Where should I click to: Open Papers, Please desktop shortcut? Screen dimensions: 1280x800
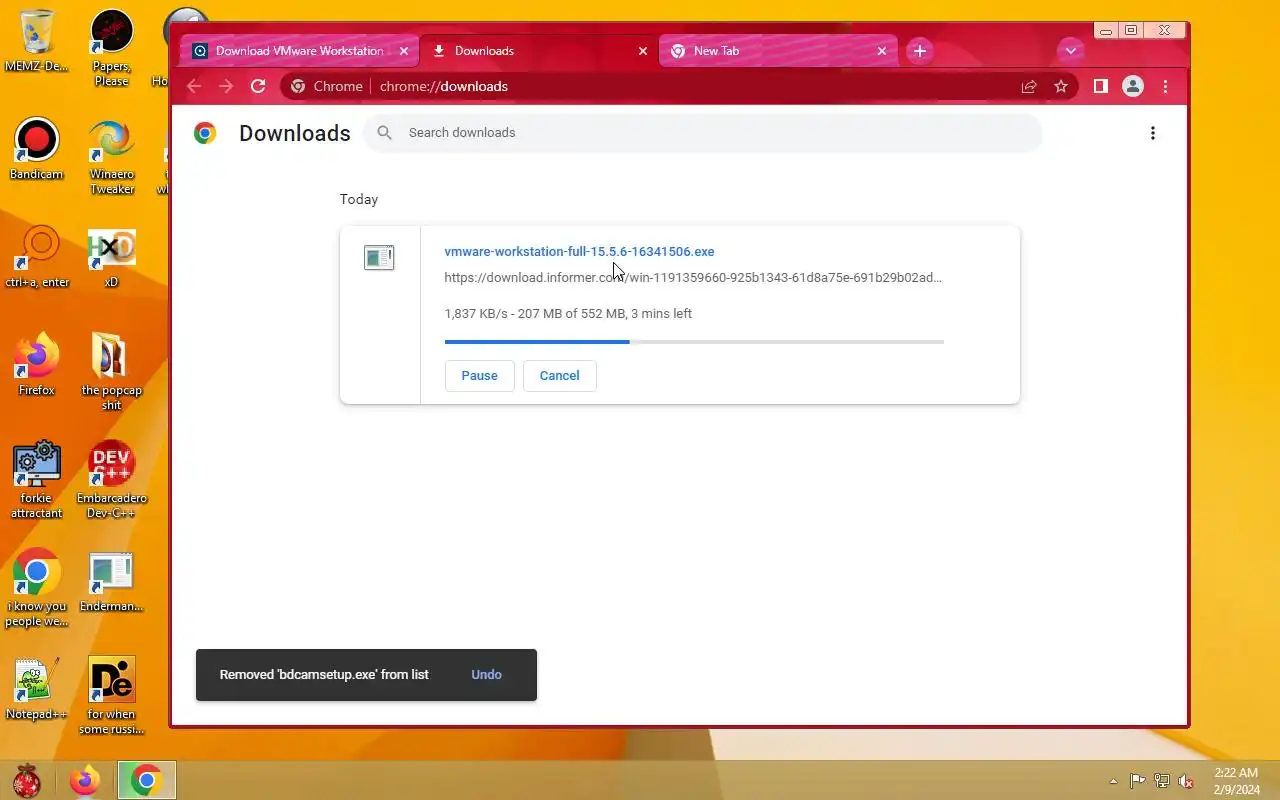[x=111, y=48]
